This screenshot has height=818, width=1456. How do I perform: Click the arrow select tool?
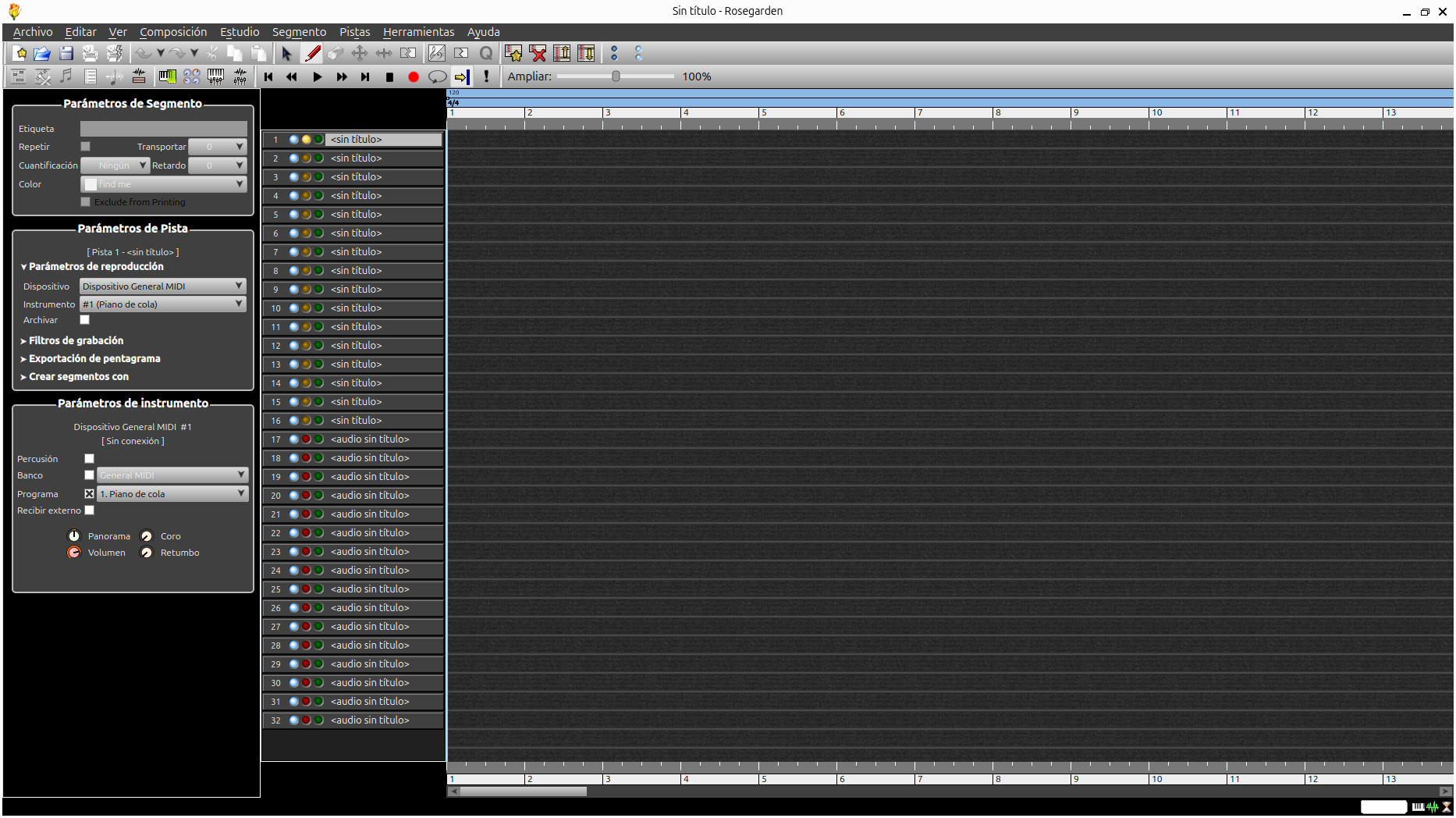click(286, 53)
